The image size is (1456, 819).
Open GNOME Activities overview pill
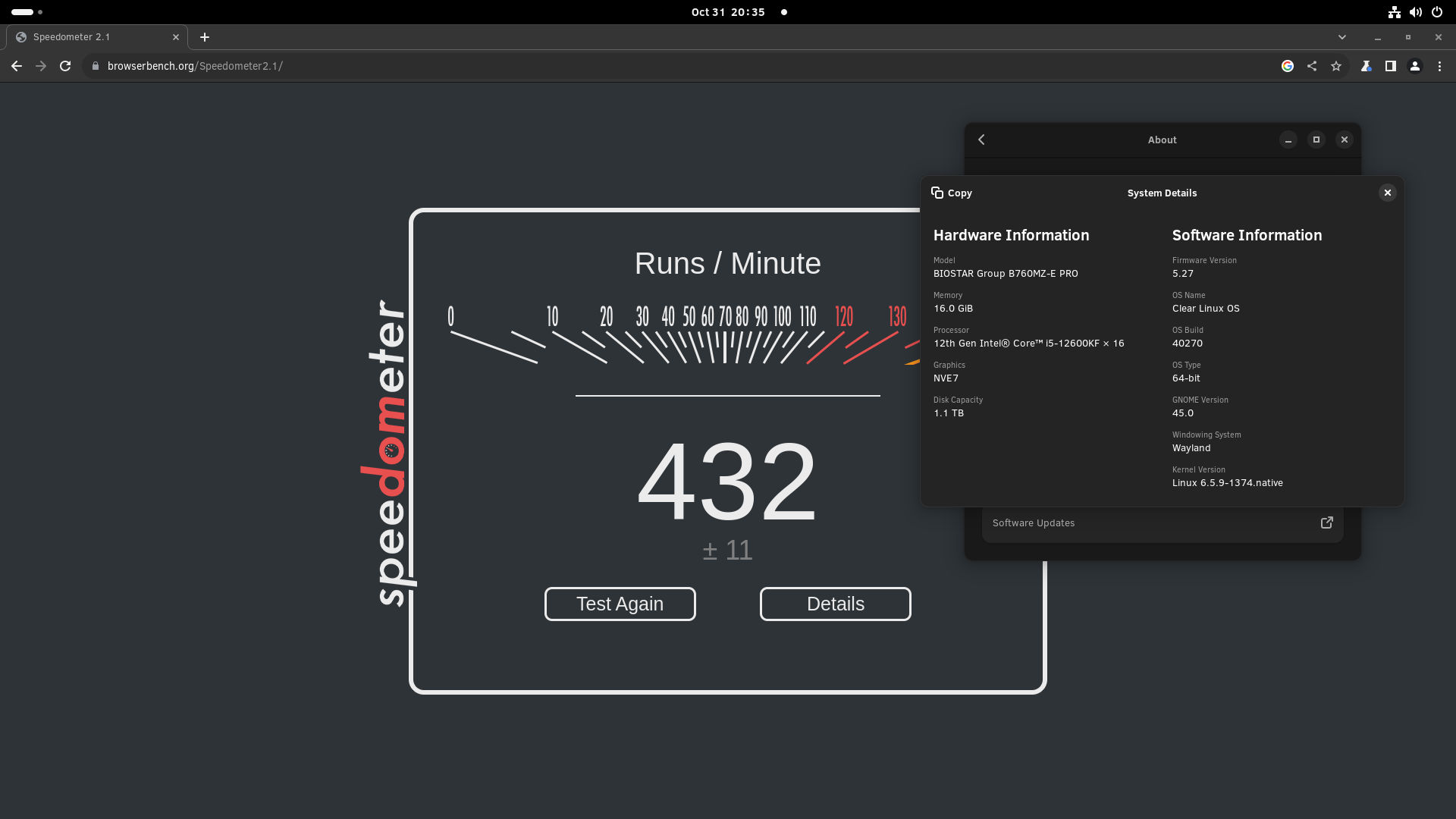[x=27, y=12]
